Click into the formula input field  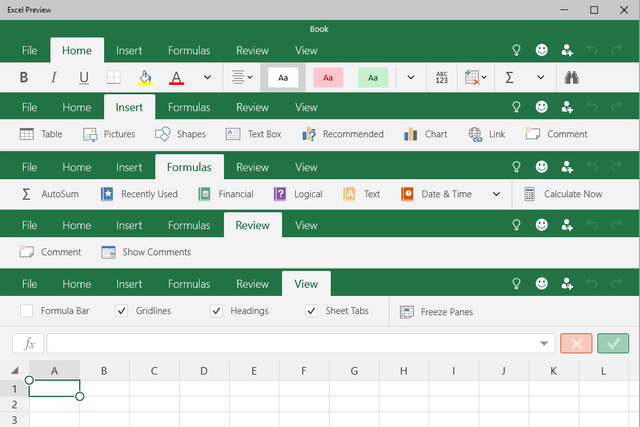point(301,343)
